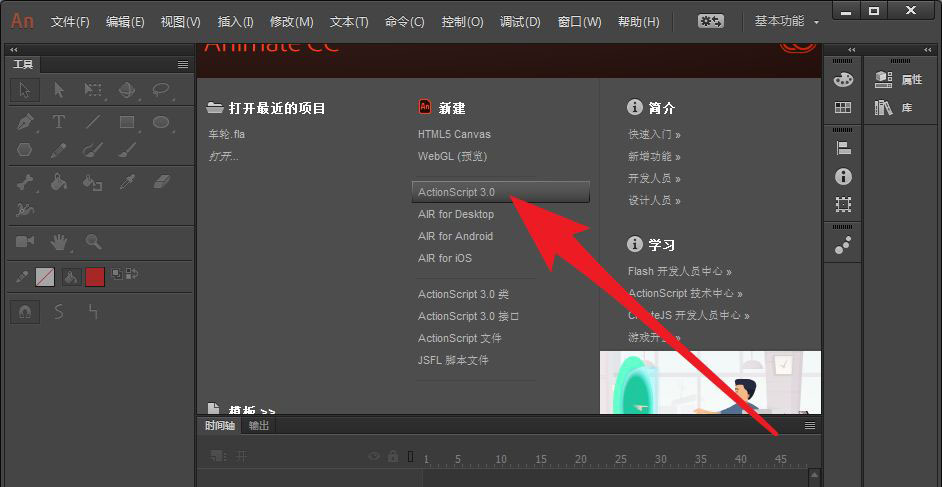Open the Color panel palette icon
Image resolution: width=942 pixels, height=487 pixels.
tap(843, 79)
